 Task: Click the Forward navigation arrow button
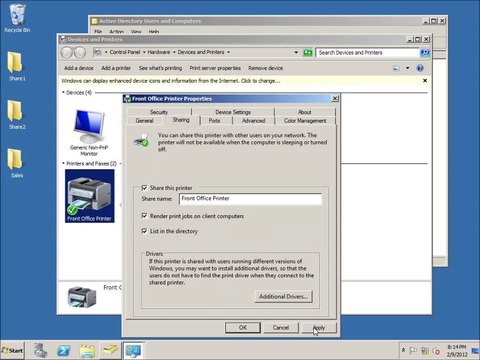(80, 52)
